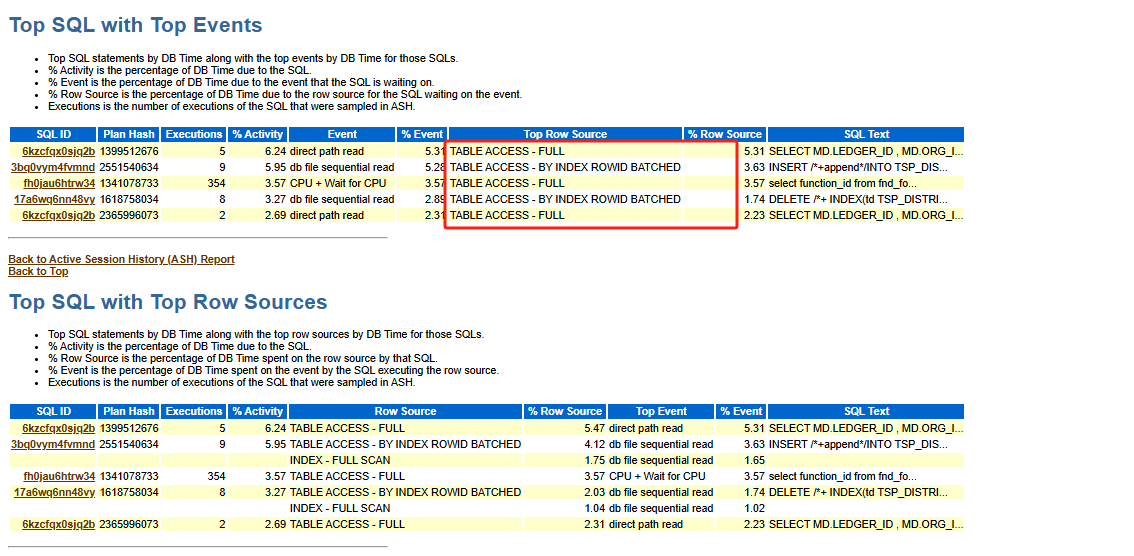
Task: Click bullet '% Row Source is the percentage of DB Time due to the row source'
Action: (285, 94)
